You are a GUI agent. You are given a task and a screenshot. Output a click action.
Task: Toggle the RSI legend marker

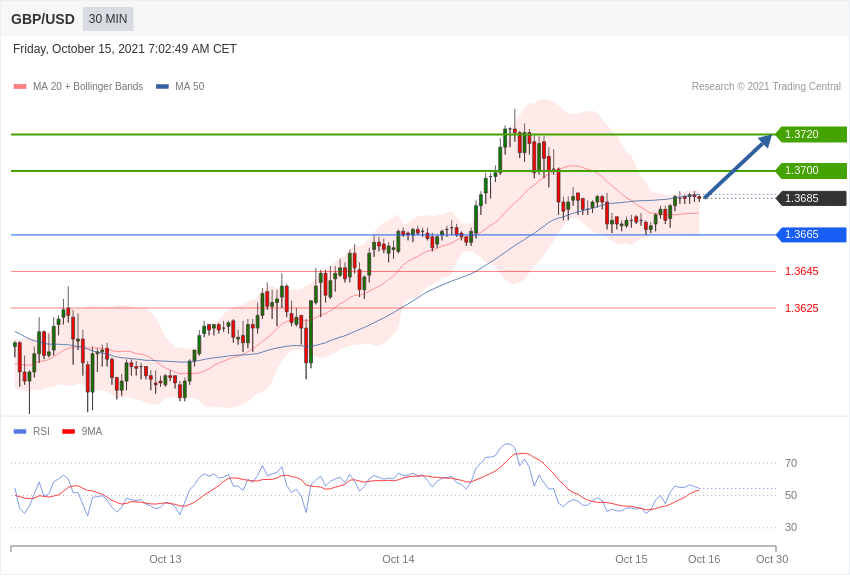point(20,432)
